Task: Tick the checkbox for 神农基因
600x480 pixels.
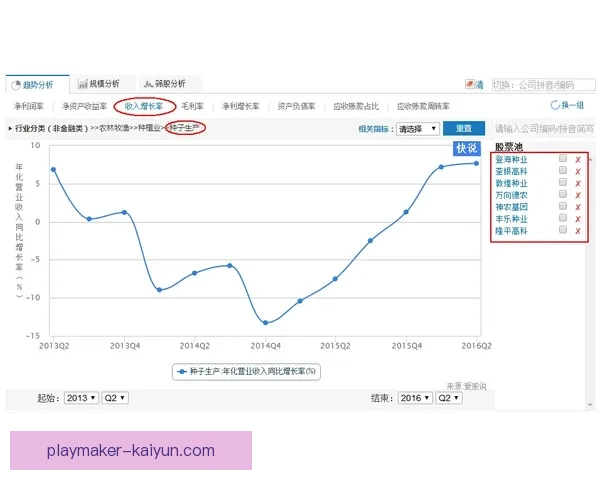Action: pyautogui.click(x=563, y=206)
